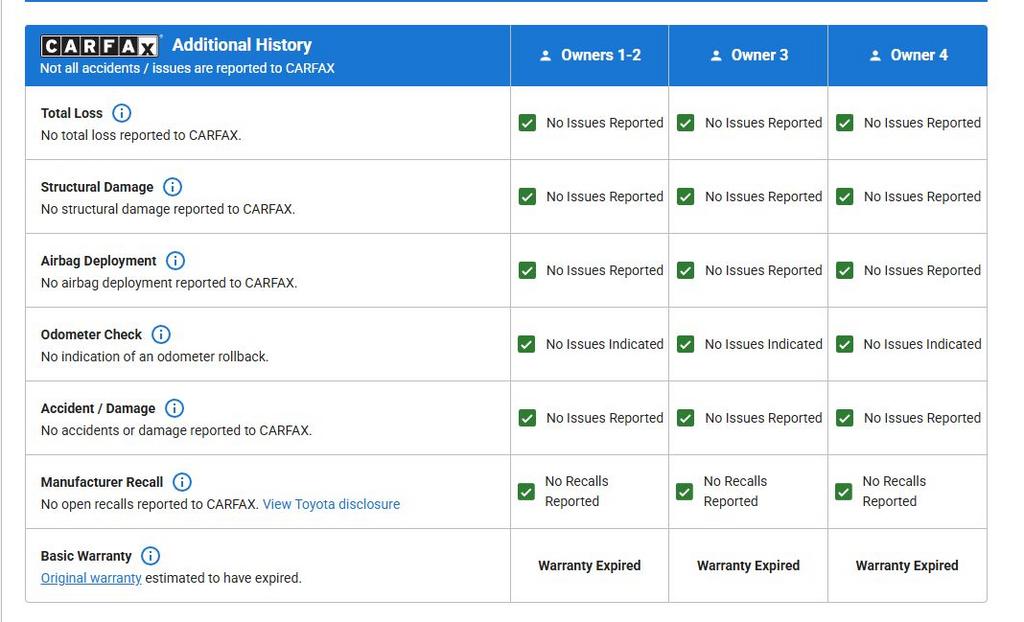
Task: Select the Owners 1-2 column header
Action: pyautogui.click(x=590, y=56)
